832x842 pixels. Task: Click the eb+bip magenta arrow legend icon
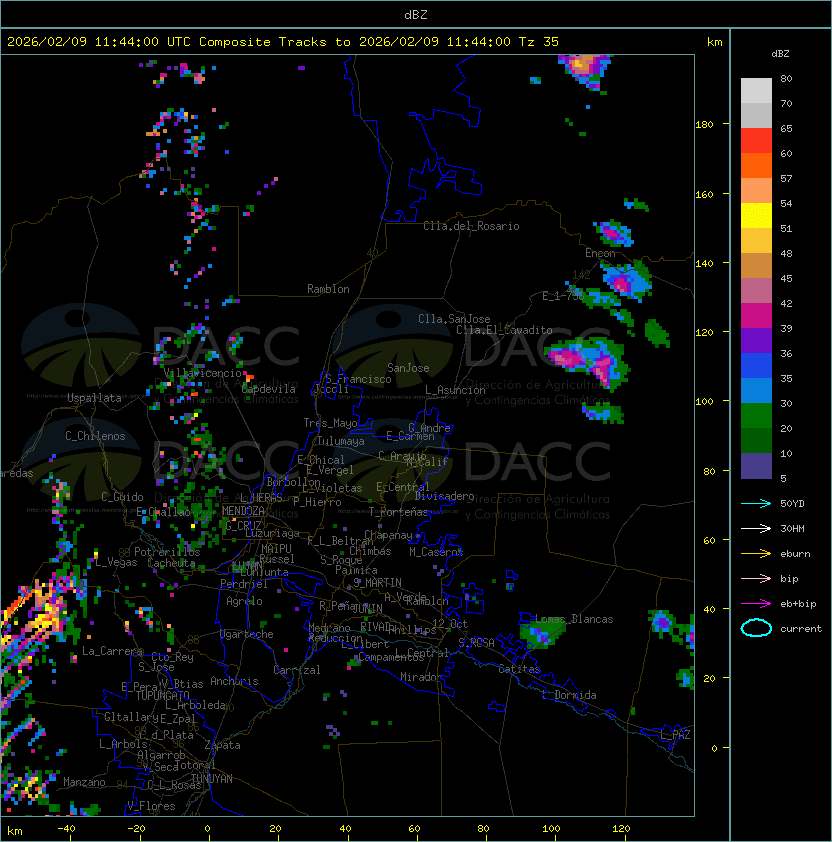[x=756, y=604]
